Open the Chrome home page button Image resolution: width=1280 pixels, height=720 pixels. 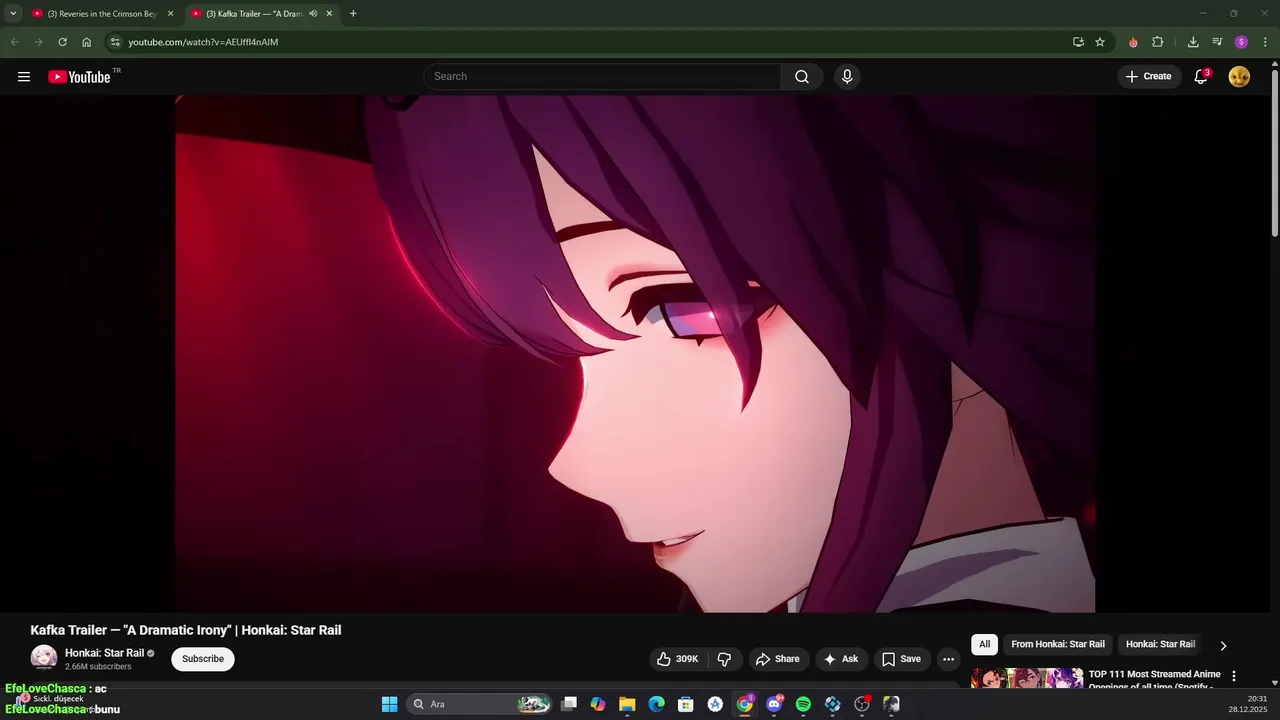(86, 42)
